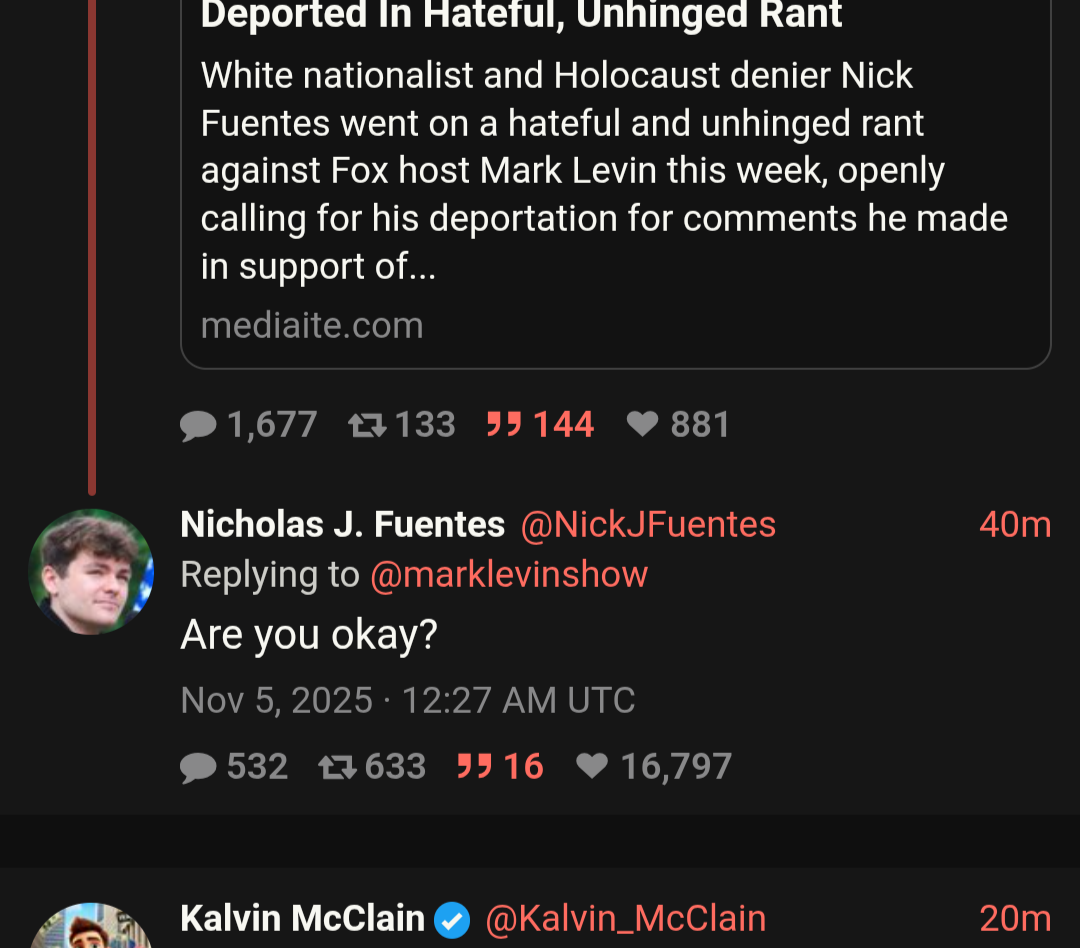Select the Nicholas J. Fuentes display name
This screenshot has height=948, width=1080.
coord(342,525)
